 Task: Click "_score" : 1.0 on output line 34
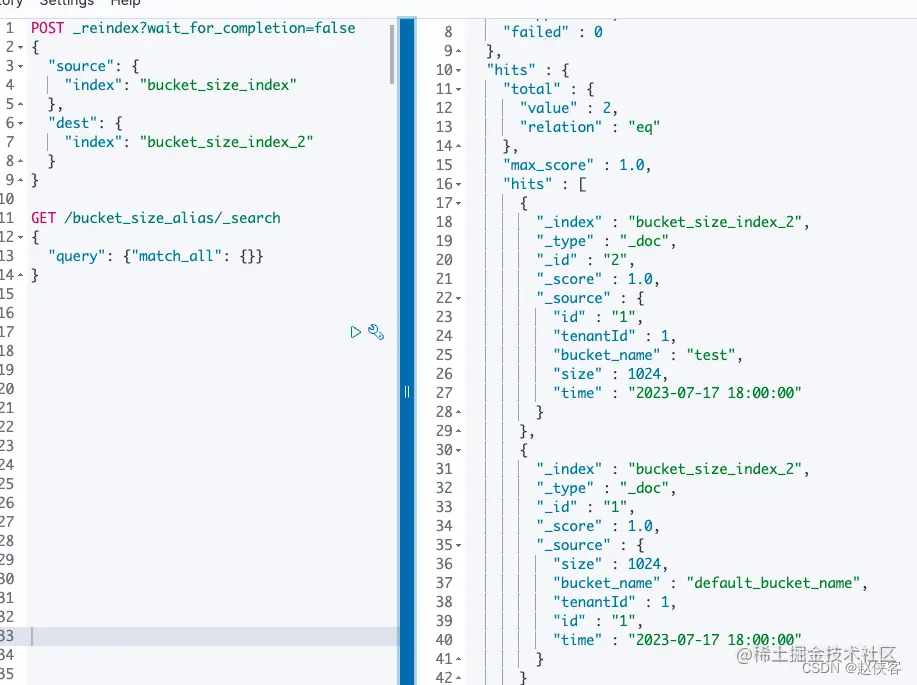[598, 526]
